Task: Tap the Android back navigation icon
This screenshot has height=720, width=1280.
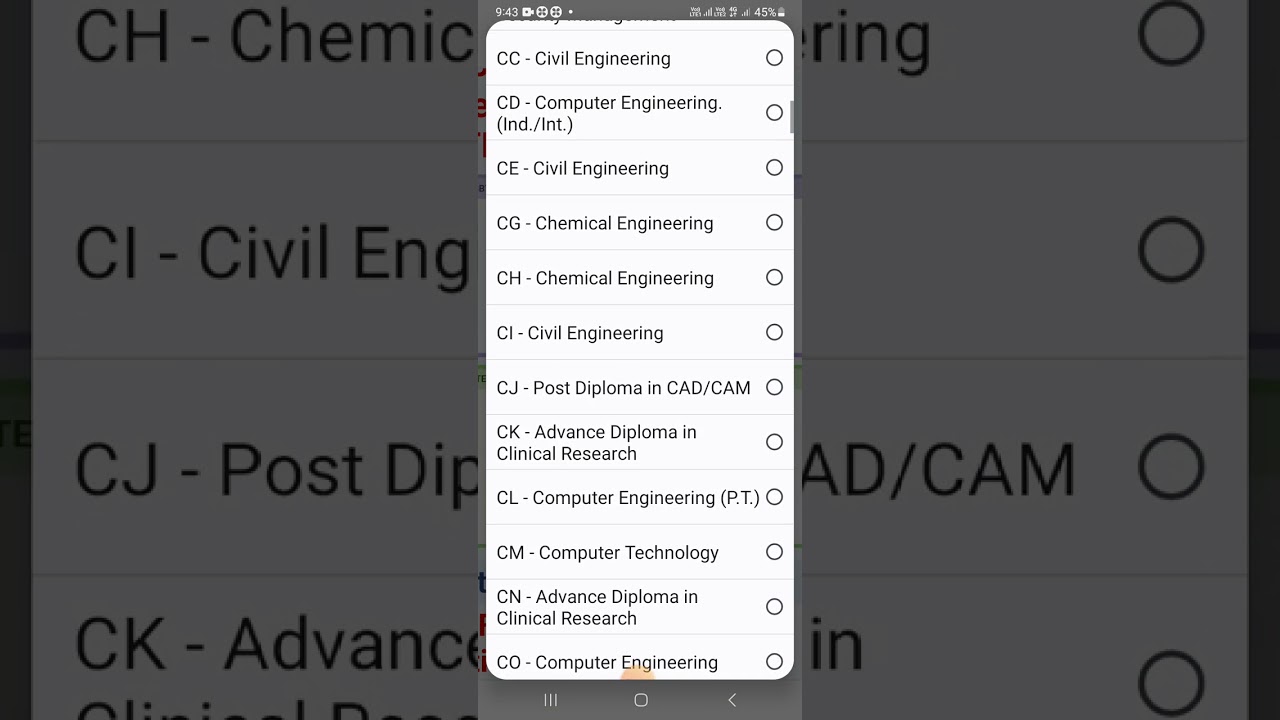Action: pos(732,700)
